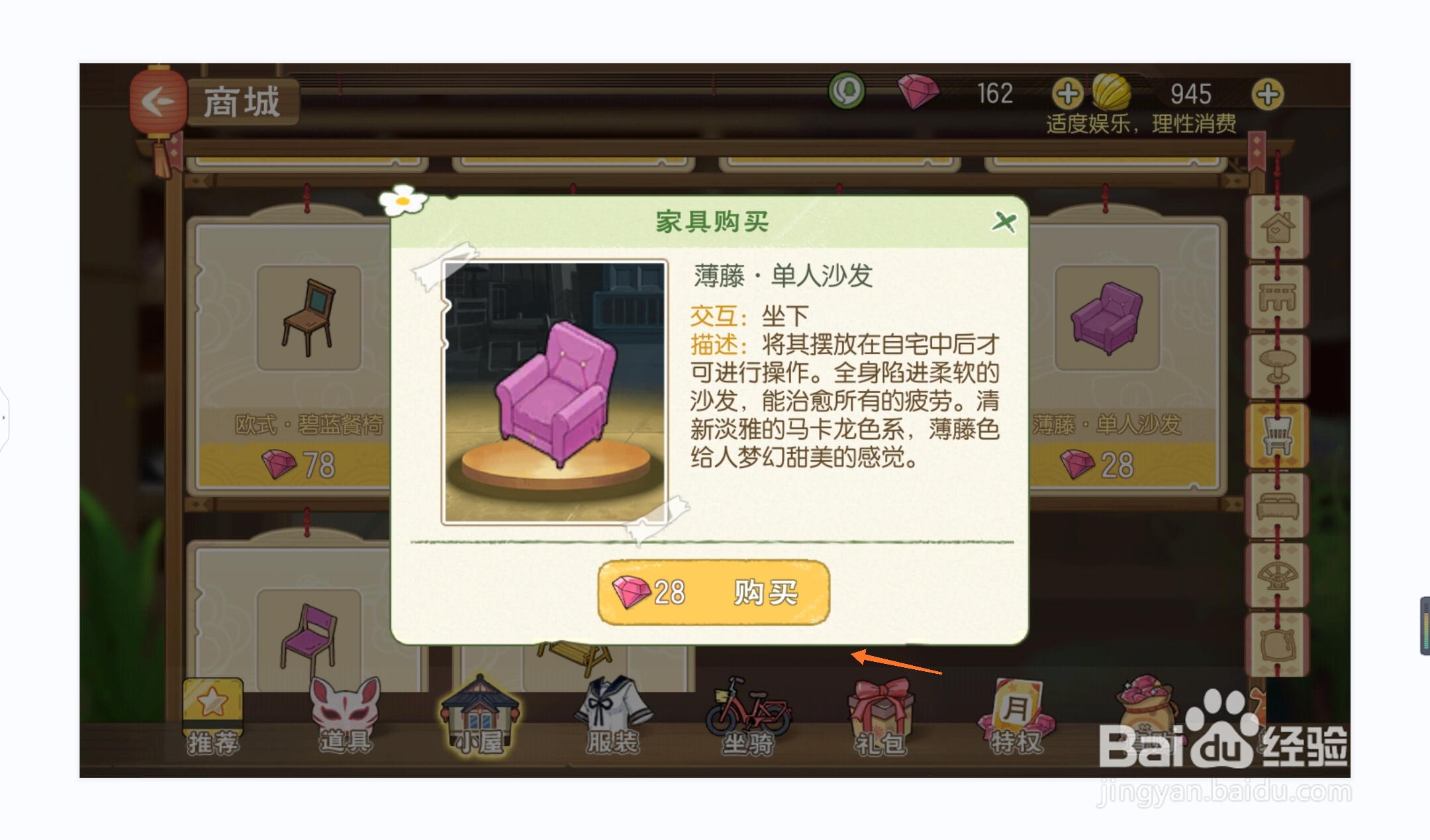Viewport: 1430px width, 840px height.
Task: Select the table category sidebar icon
Action: 1277,297
